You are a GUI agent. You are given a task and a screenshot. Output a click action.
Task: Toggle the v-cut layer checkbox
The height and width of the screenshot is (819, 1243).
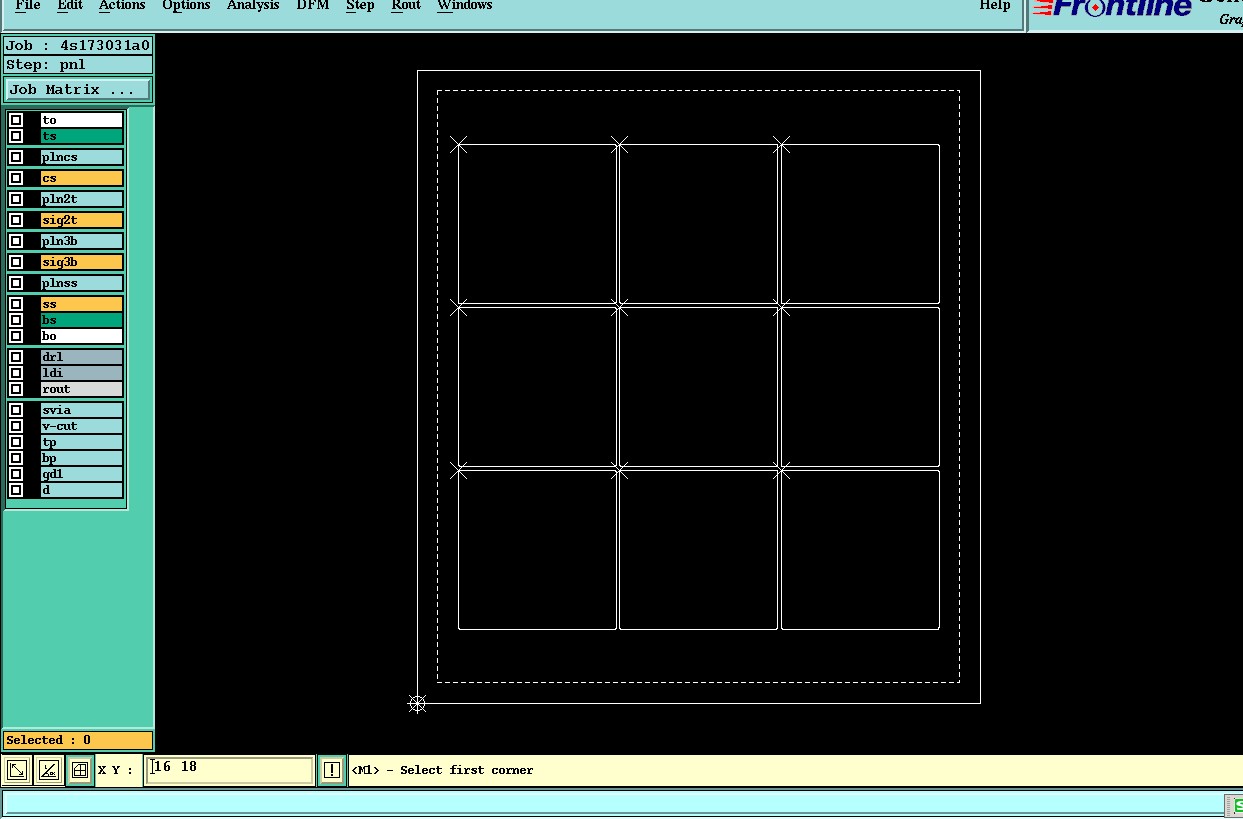16,426
